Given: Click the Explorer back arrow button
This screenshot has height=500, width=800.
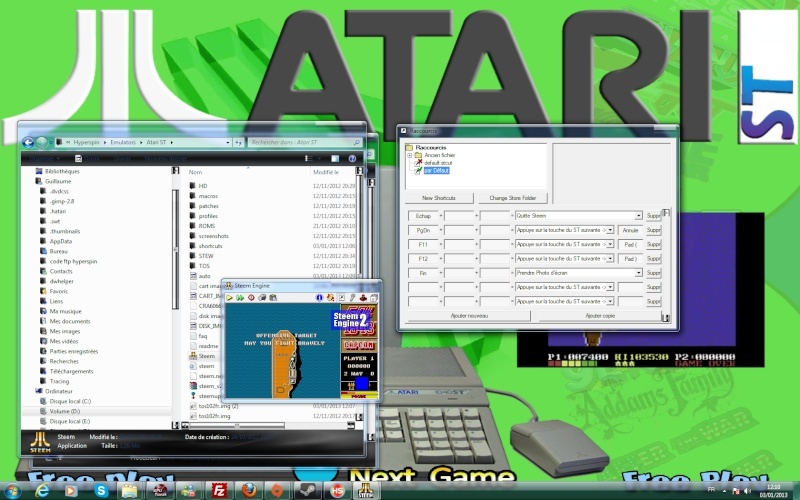Looking at the screenshot, I should click(x=28, y=142).
